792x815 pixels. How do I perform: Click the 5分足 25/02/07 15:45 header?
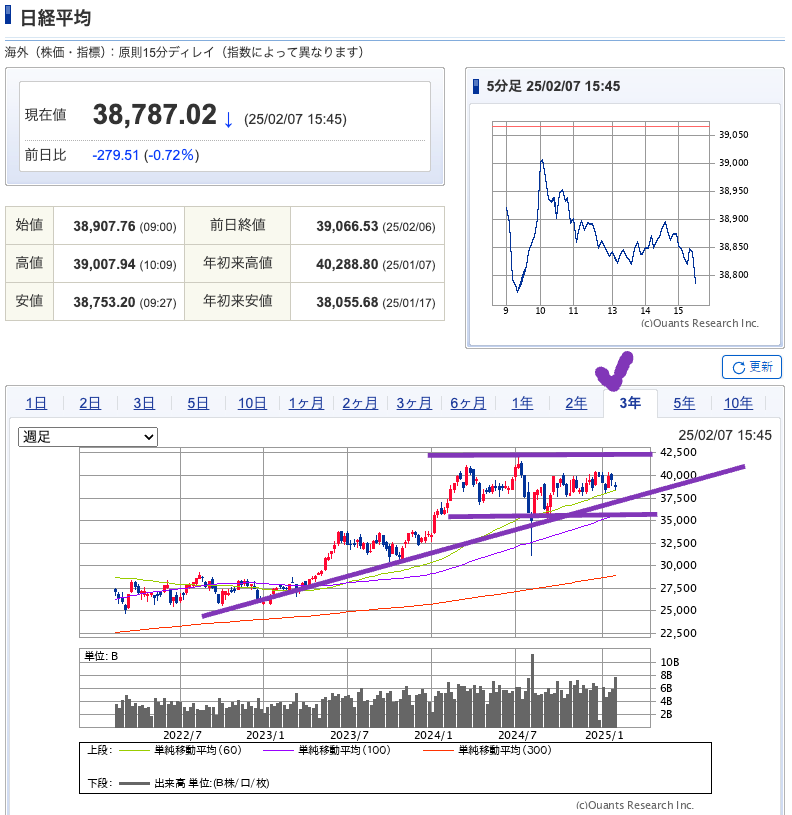click(553, 86)
